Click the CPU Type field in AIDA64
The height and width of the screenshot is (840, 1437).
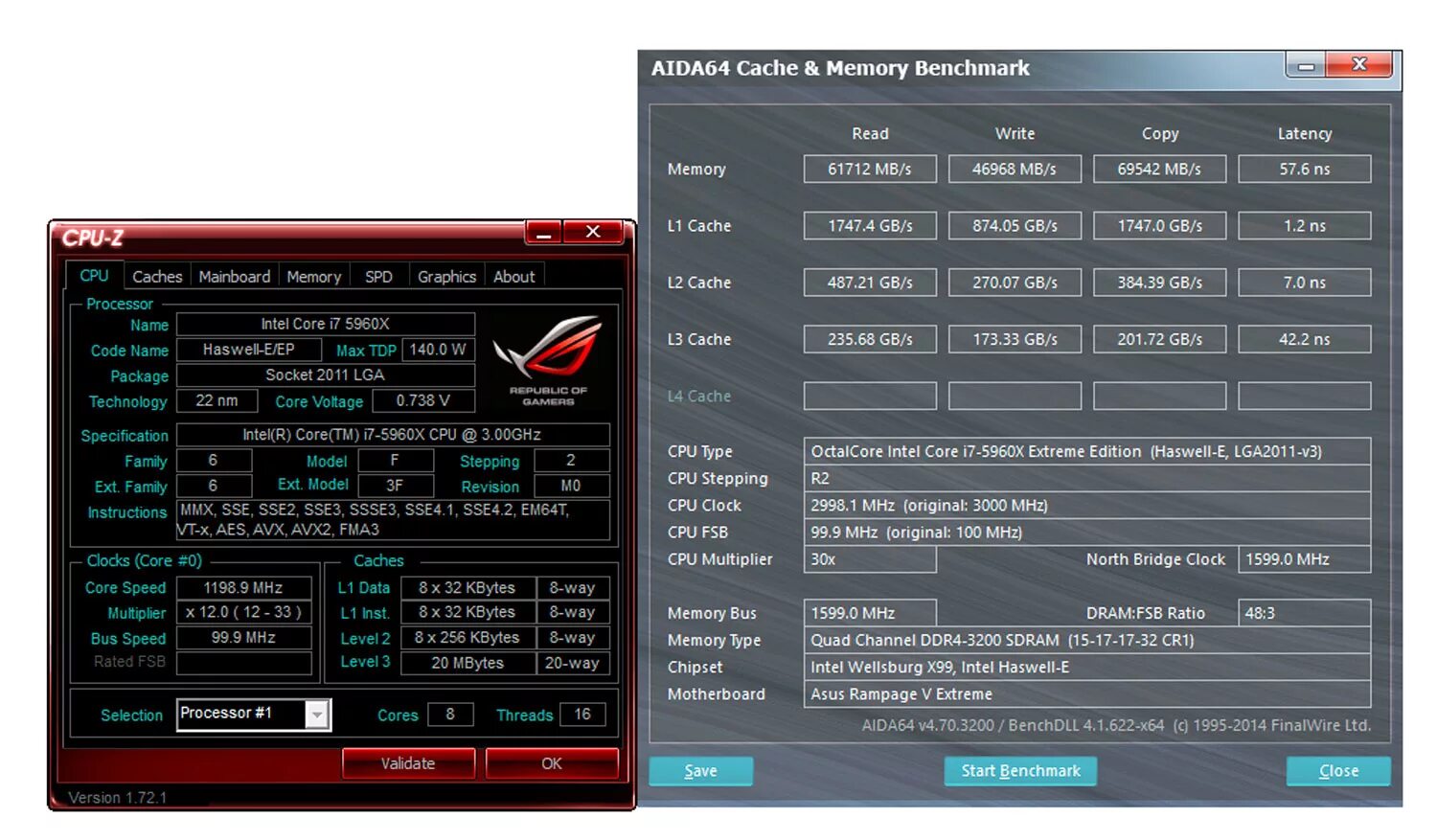[x=1087, y=451]
